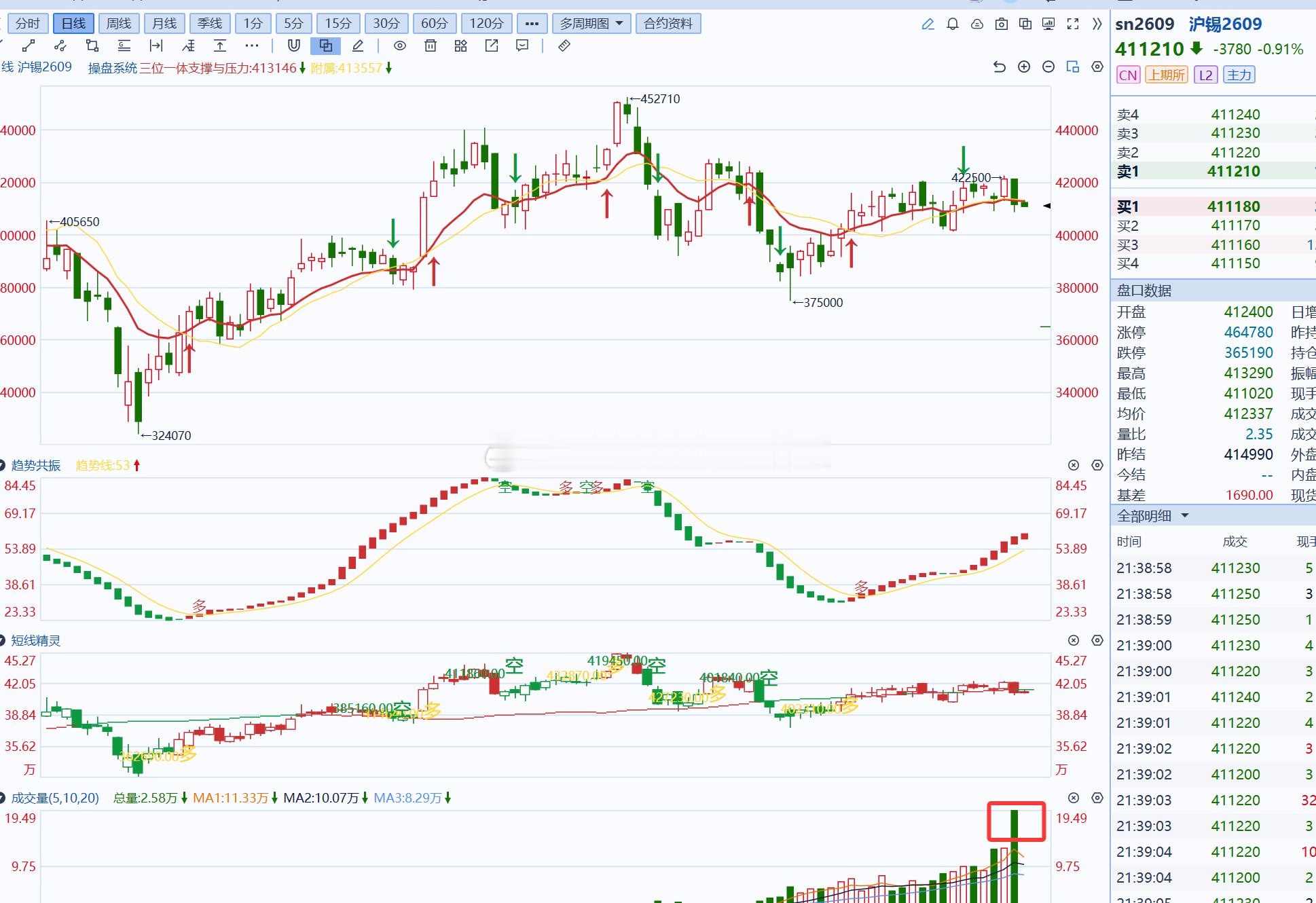Click the pencil edit drawings icon
The height and width of the screenshot is (903, 1316).
(358, 46)
